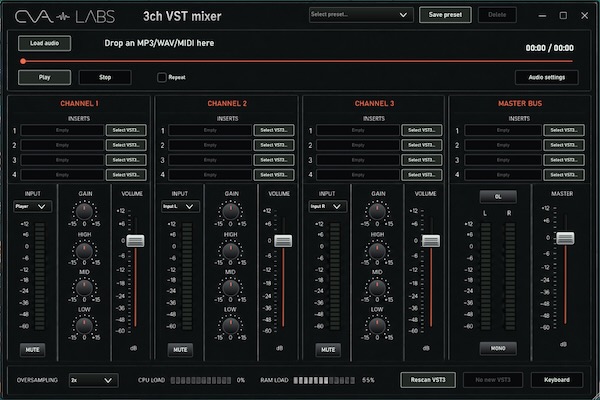Image resolution: width=600 pixels, height=400 pixels.
Task: Click Channel 2 GAIN knob
Action: pos(230,212)
